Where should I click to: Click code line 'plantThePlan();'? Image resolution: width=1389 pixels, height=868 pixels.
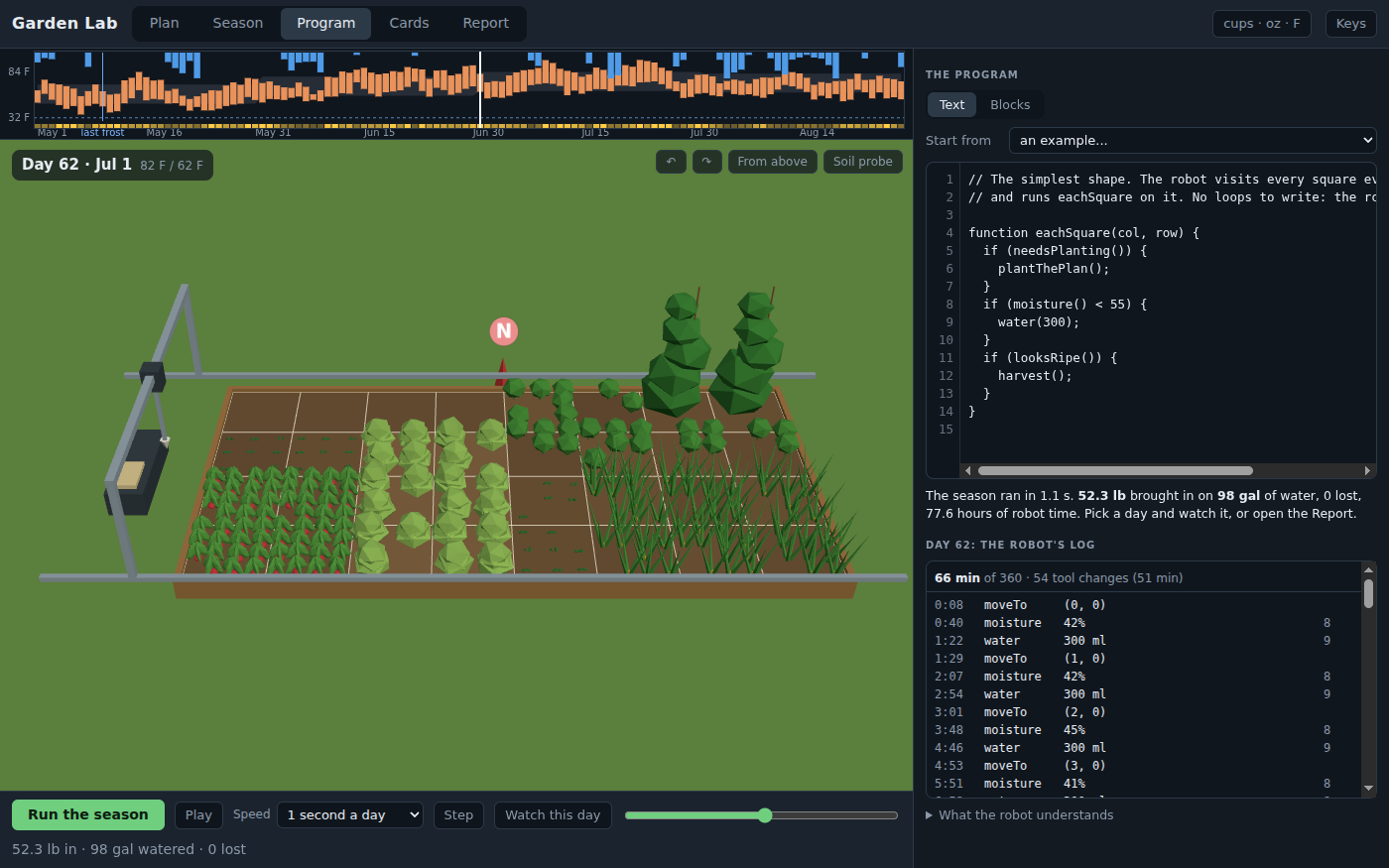tap(1054, 269)
